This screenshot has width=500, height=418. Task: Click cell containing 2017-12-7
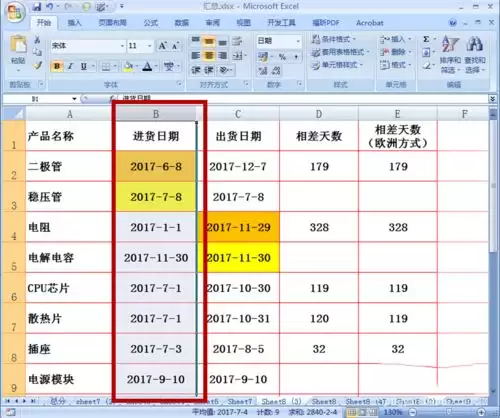coord(238,166)
